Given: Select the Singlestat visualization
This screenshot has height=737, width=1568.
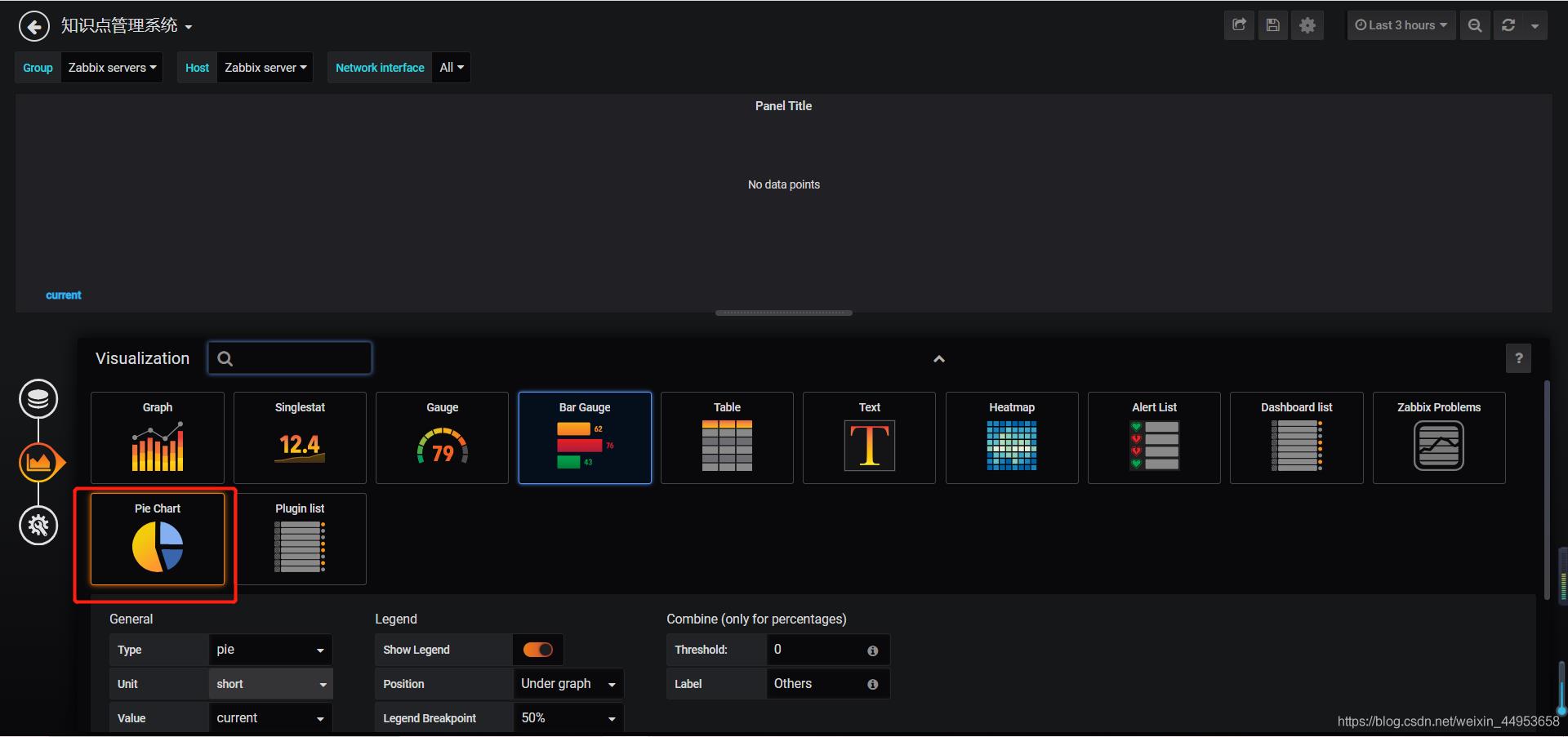Looking at the screenshot, I should [300, 437].
